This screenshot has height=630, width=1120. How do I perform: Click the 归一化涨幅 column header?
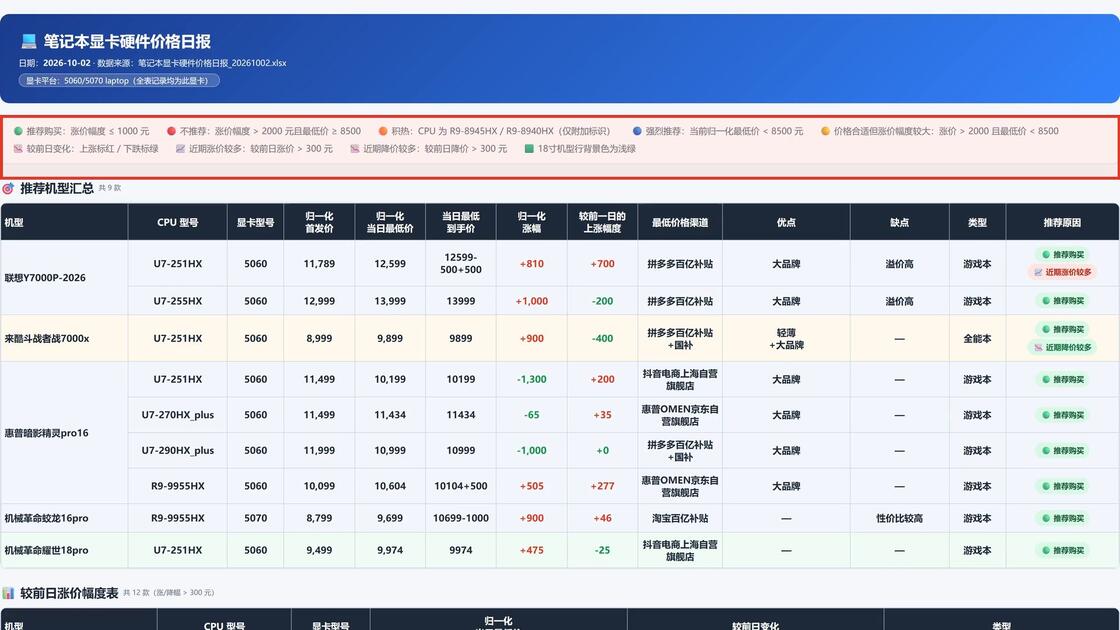click(531, 222)
